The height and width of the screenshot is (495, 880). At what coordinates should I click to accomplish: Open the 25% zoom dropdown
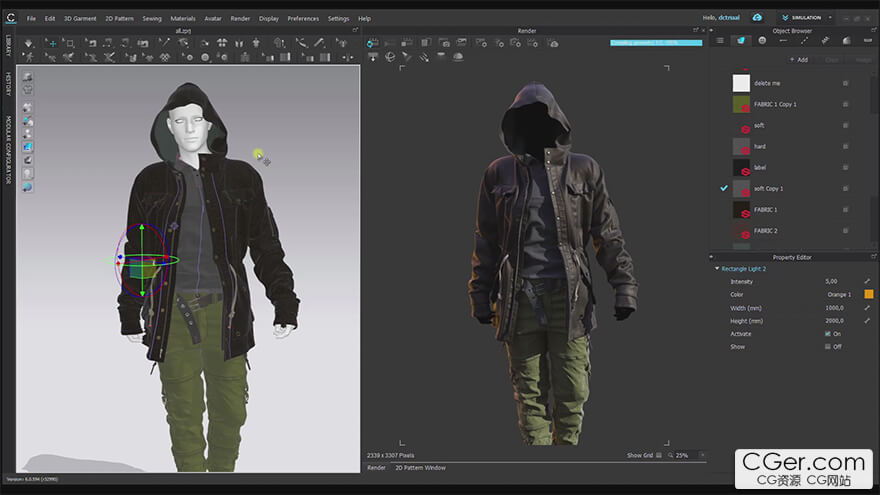pyautogui.click(x=702, y=455)
